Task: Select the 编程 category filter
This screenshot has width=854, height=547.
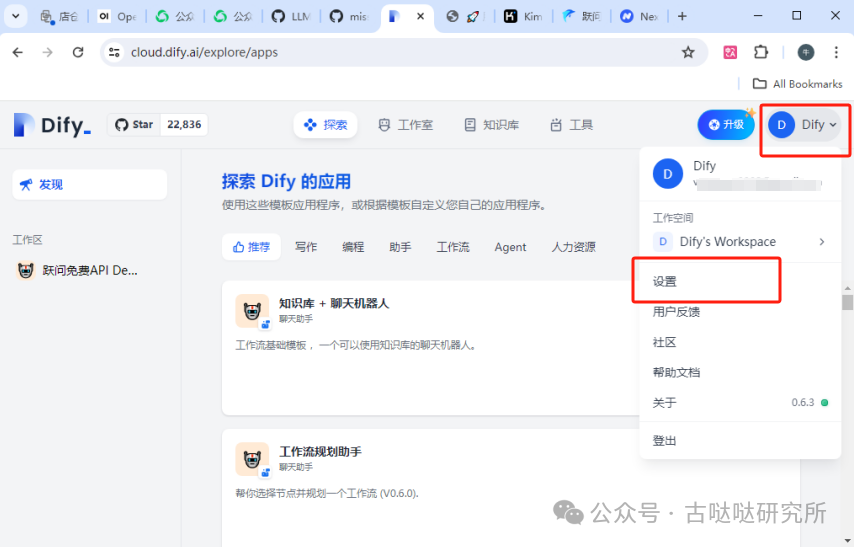Action: 353,247
